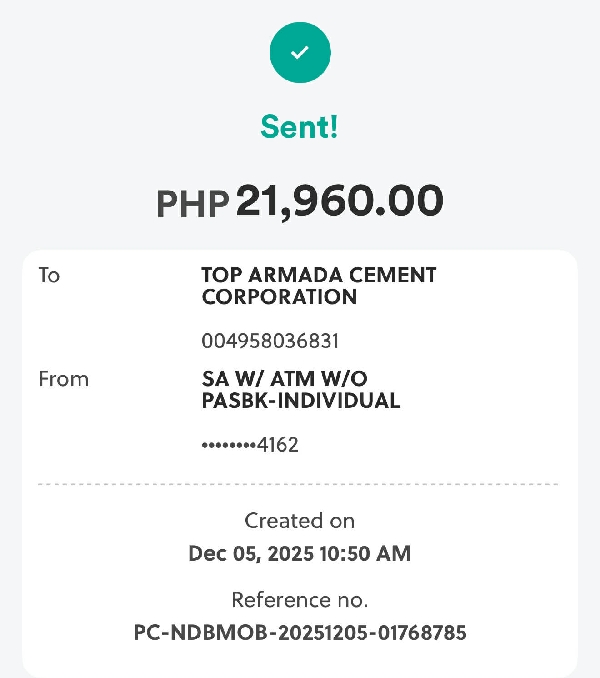Click the word CORPORATION in recipient name

[279, 297]
